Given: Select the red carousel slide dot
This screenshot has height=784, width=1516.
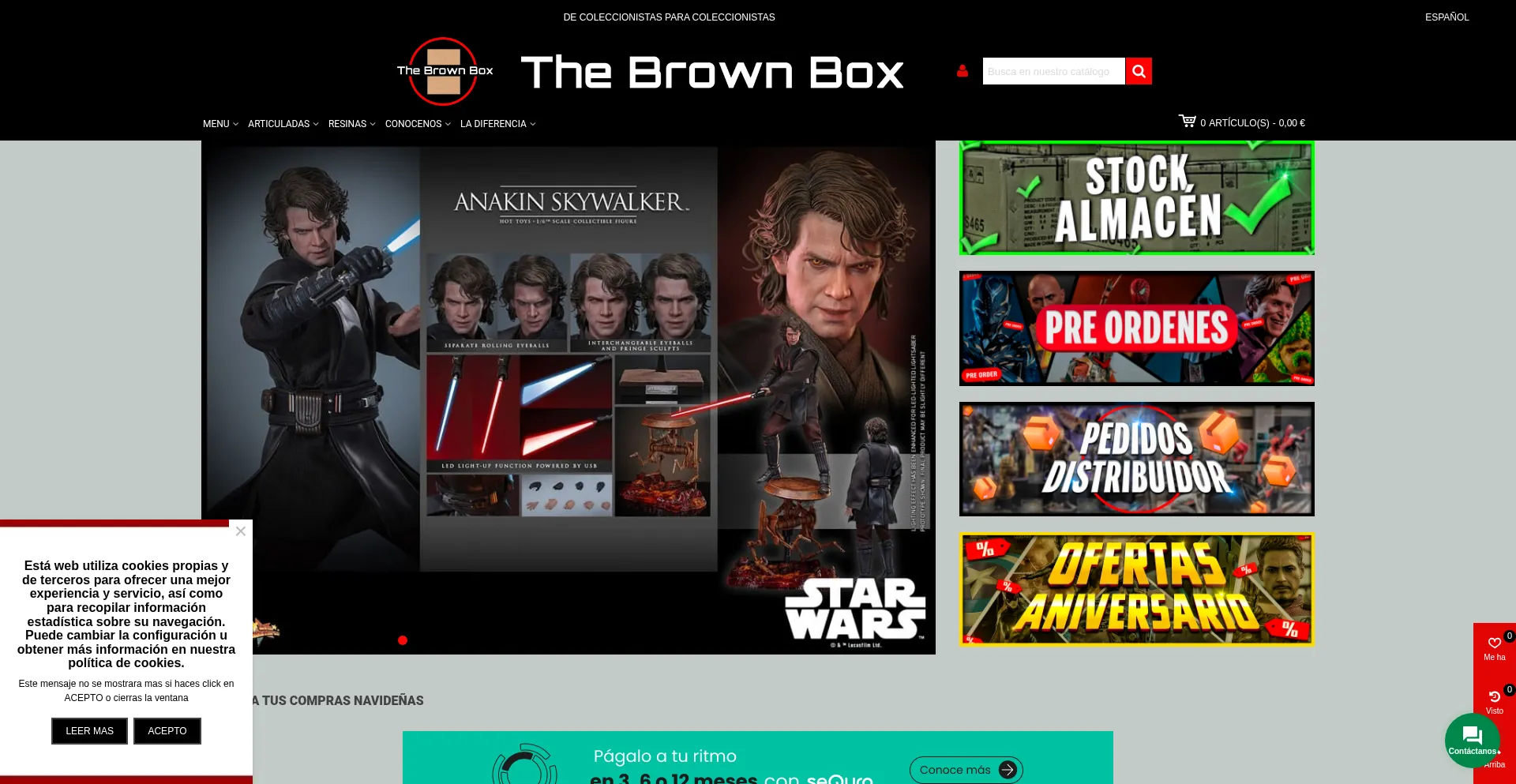Looking at the screenshot, I should 403,640.
